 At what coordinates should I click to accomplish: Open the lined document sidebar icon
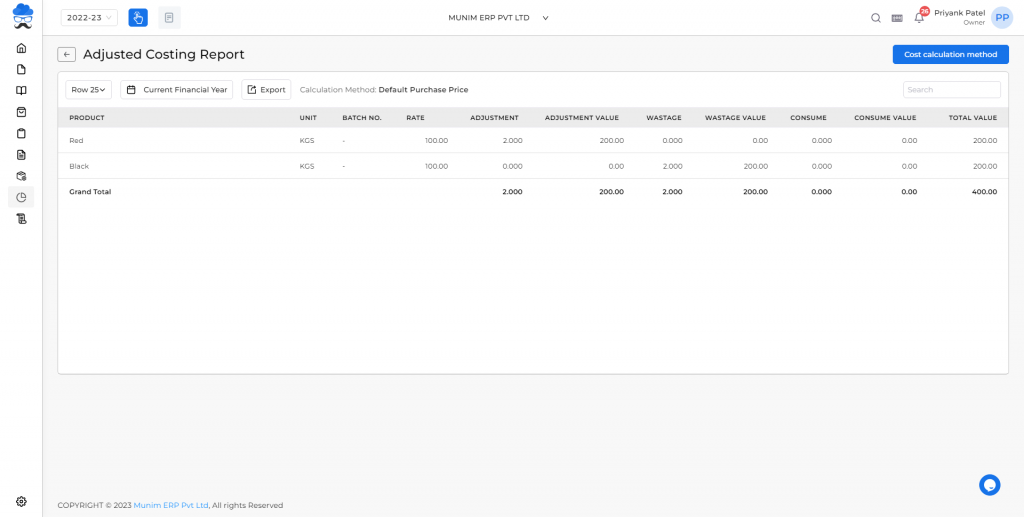click(x=21, y=155)
